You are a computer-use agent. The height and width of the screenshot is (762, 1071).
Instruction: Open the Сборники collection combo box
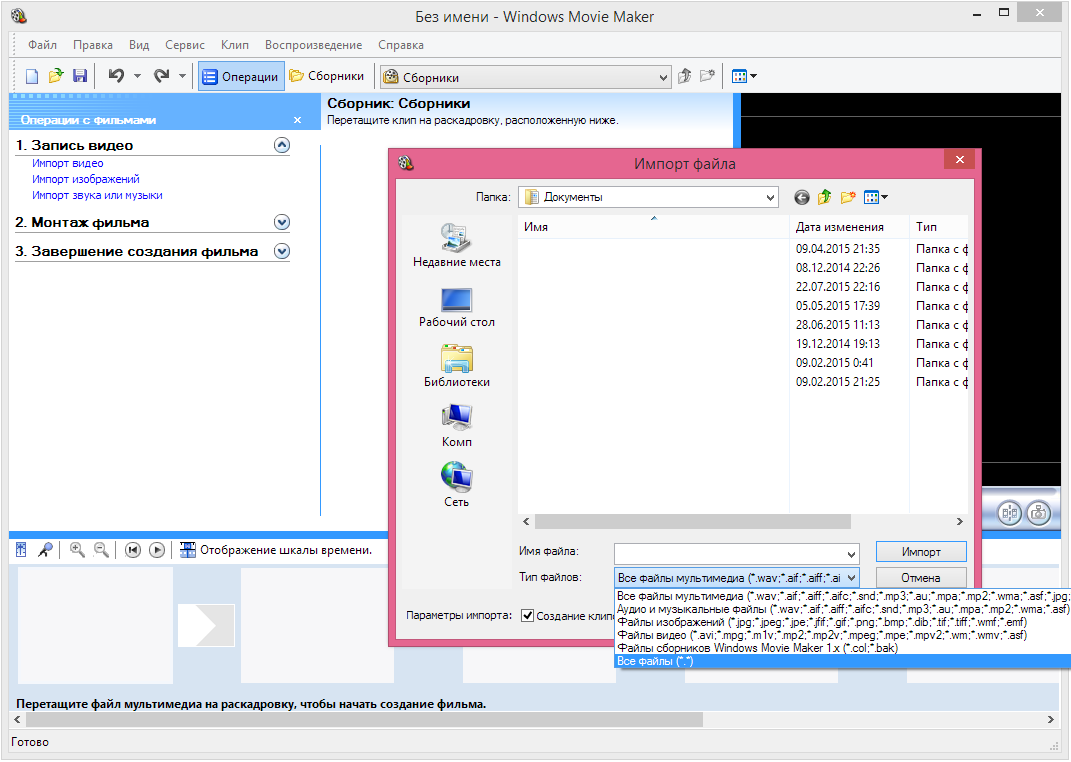pos(526,77)
